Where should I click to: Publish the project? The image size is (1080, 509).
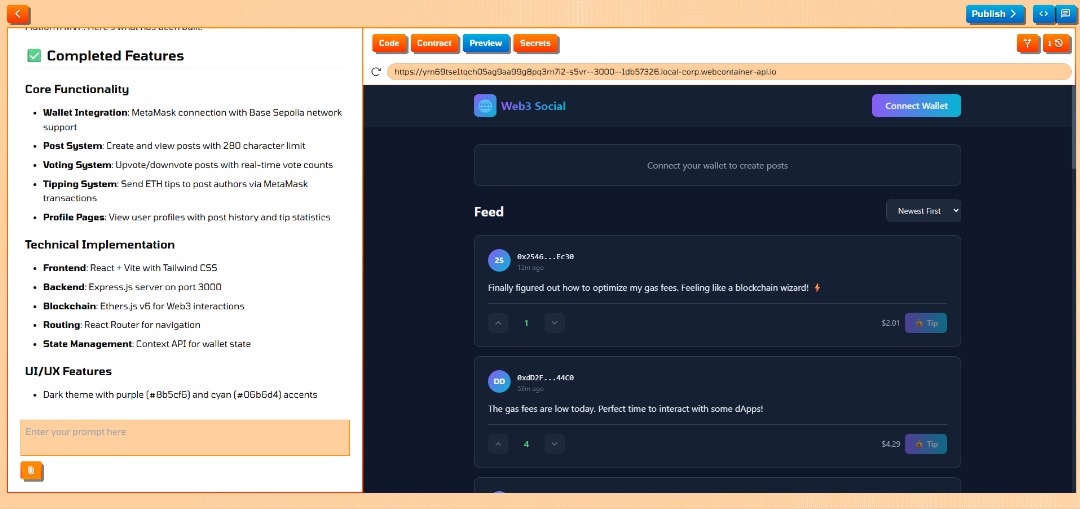(x=995, y=14)
